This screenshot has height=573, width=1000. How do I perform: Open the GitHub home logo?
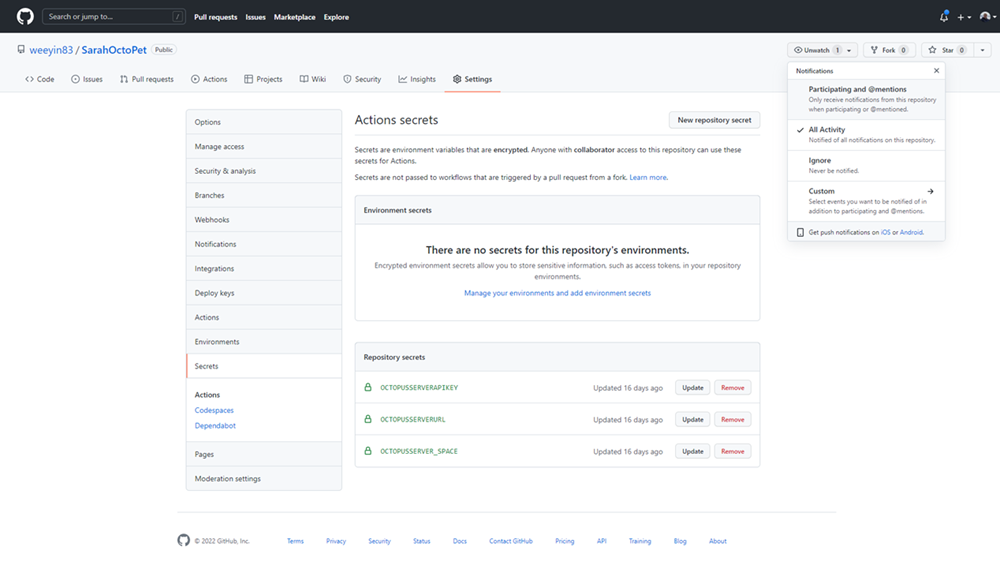point(25,17)
